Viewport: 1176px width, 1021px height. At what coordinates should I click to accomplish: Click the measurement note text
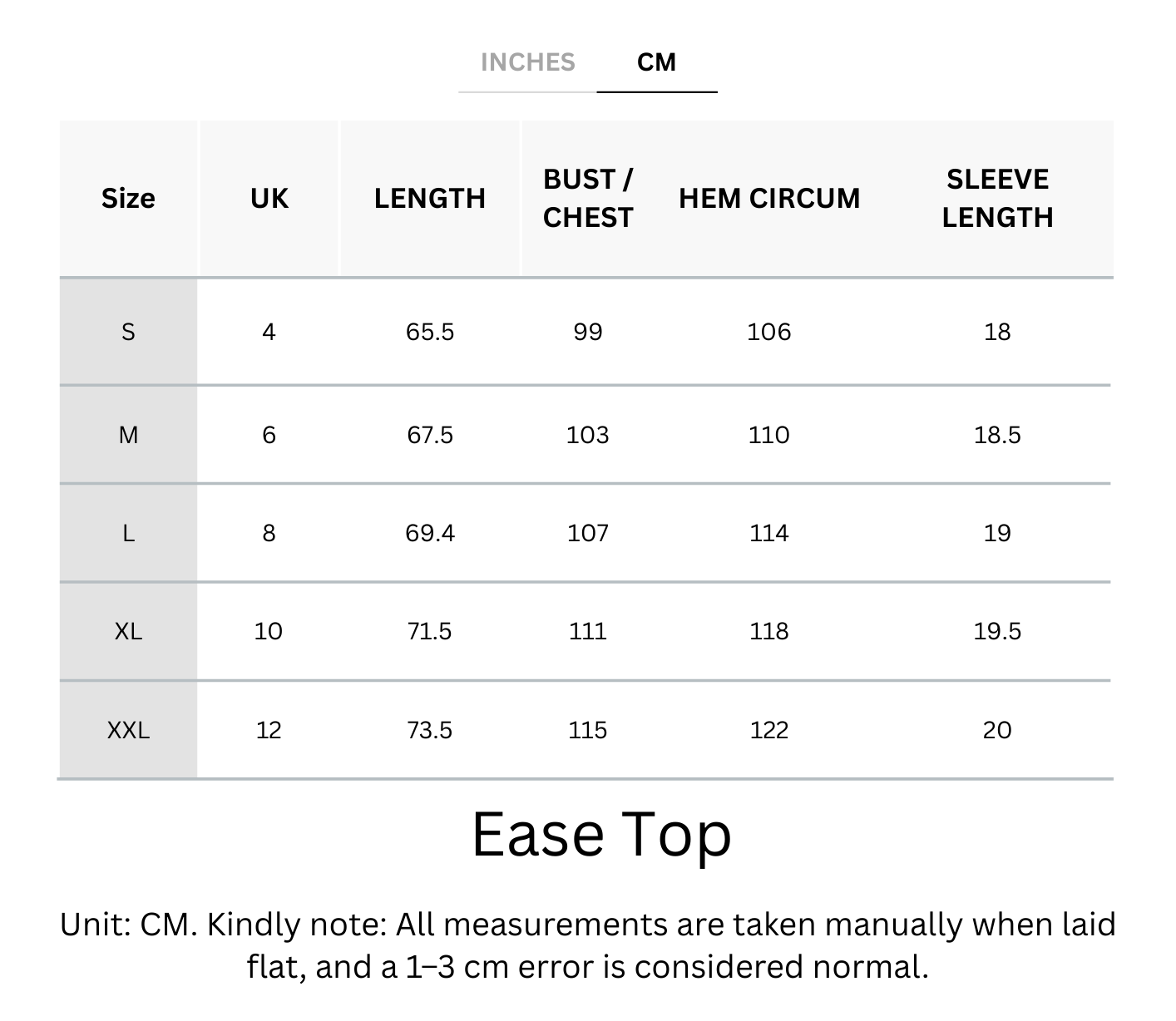point(587,945)
